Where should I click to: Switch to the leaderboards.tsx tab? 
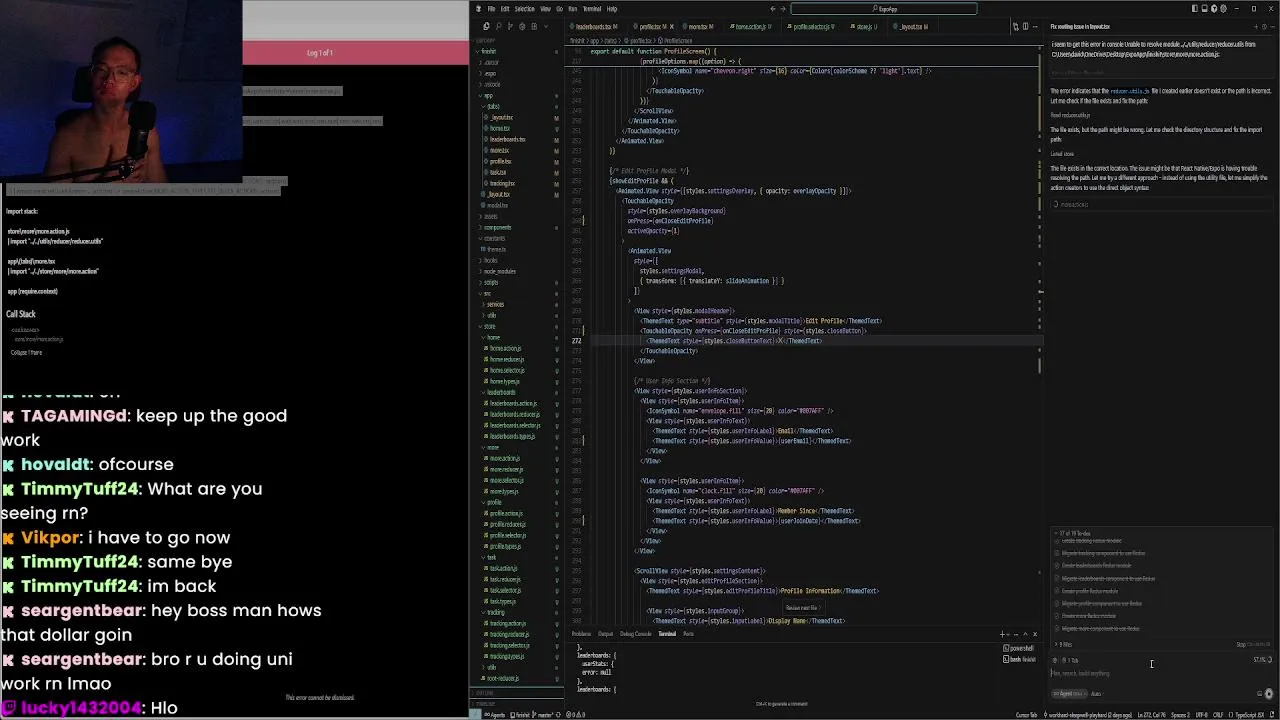click(x=594, y=27)
